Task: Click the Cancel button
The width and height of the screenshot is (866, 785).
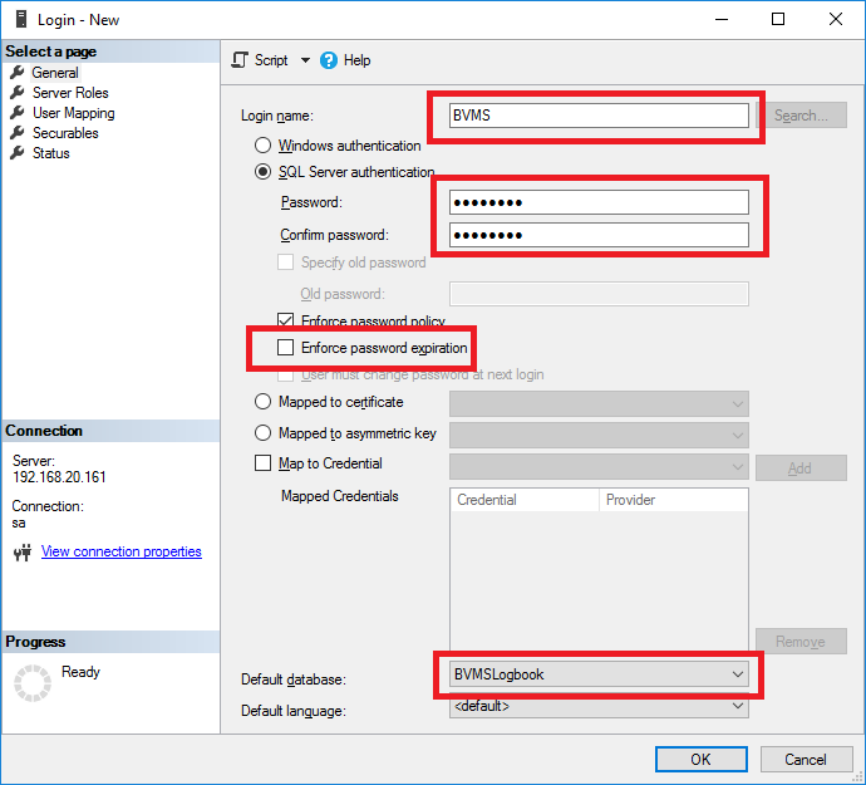Action: (x=806, y=759)
